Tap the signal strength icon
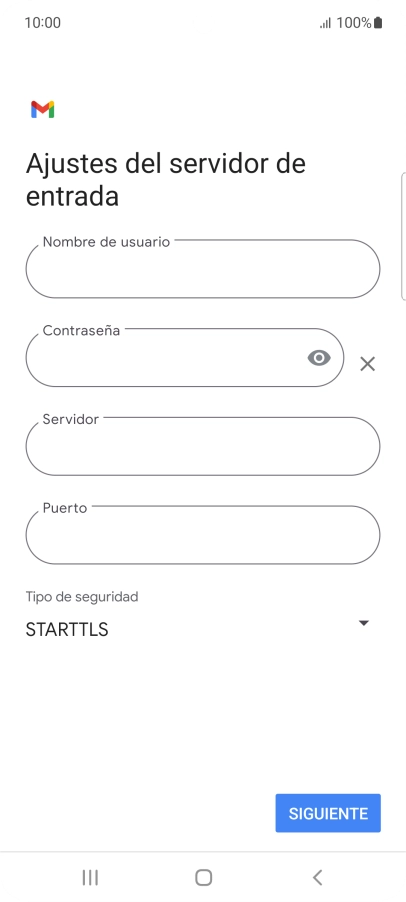The width and height of the screenshot is (406, 902). (x=326, y=23)
